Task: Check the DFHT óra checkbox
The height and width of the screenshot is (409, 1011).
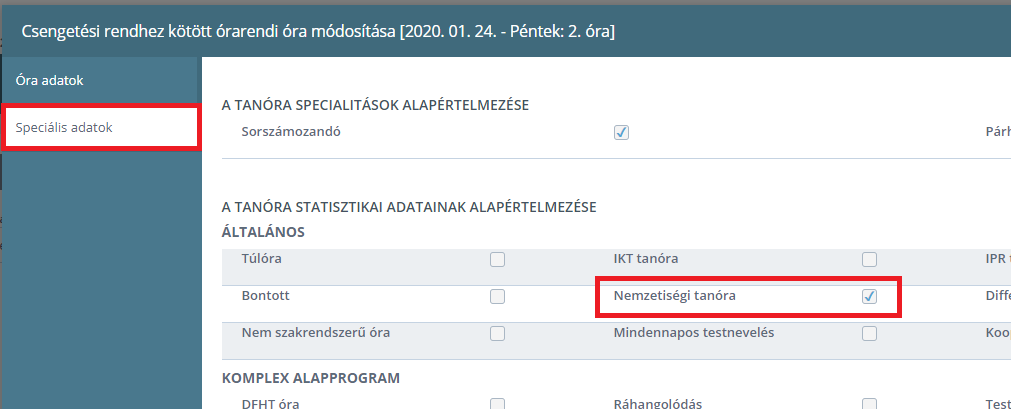Action: click(x=496, y=404)
